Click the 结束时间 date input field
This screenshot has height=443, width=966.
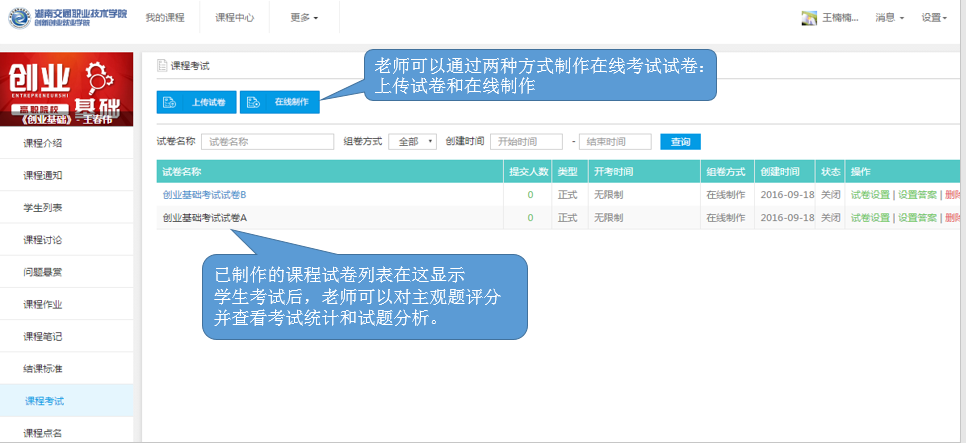click(615, 142)
